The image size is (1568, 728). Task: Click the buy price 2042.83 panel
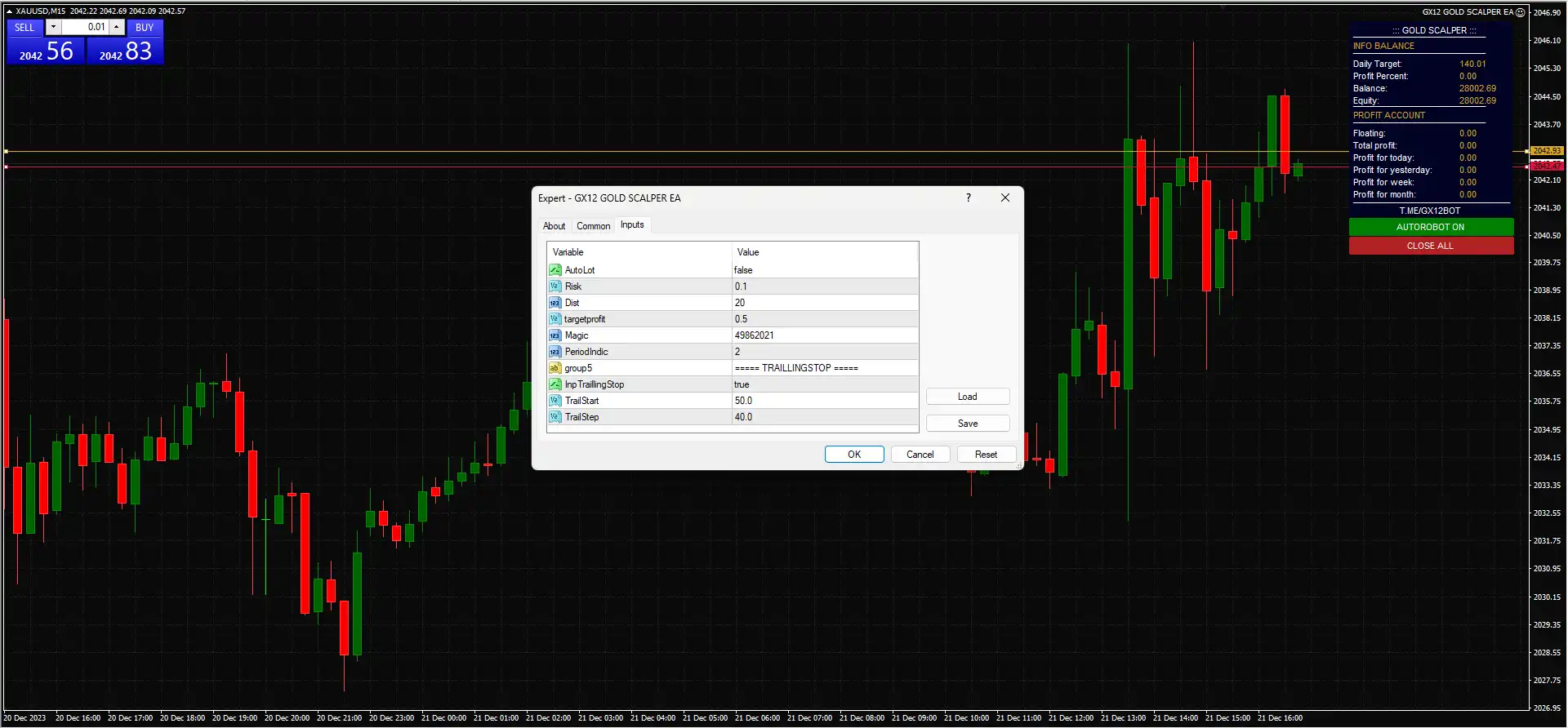click(125, 51)
